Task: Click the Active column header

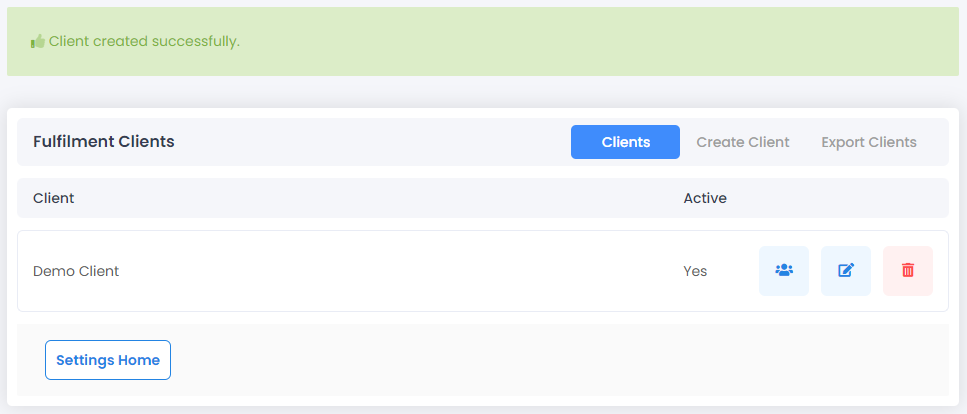Action: pos(705,198)
